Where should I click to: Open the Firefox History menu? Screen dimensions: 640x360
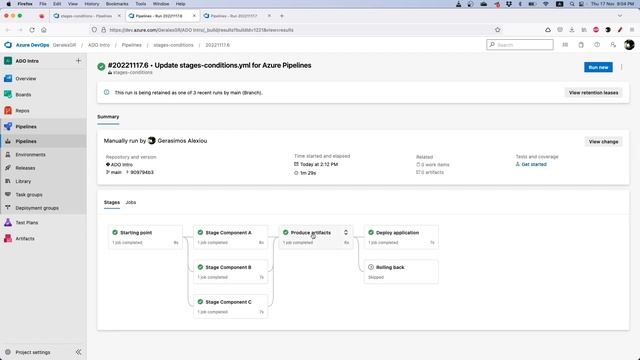coord(91,4)
